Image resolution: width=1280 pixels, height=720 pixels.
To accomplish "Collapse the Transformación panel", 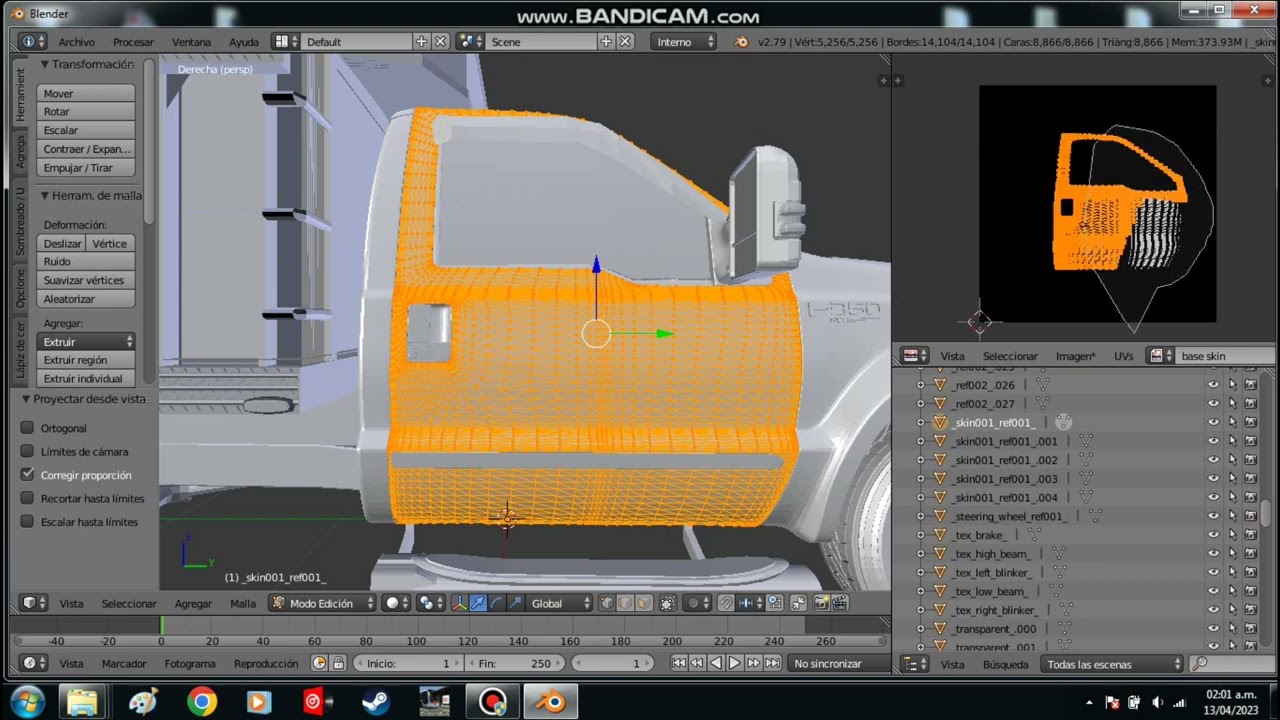I will [x=45, y=64].
